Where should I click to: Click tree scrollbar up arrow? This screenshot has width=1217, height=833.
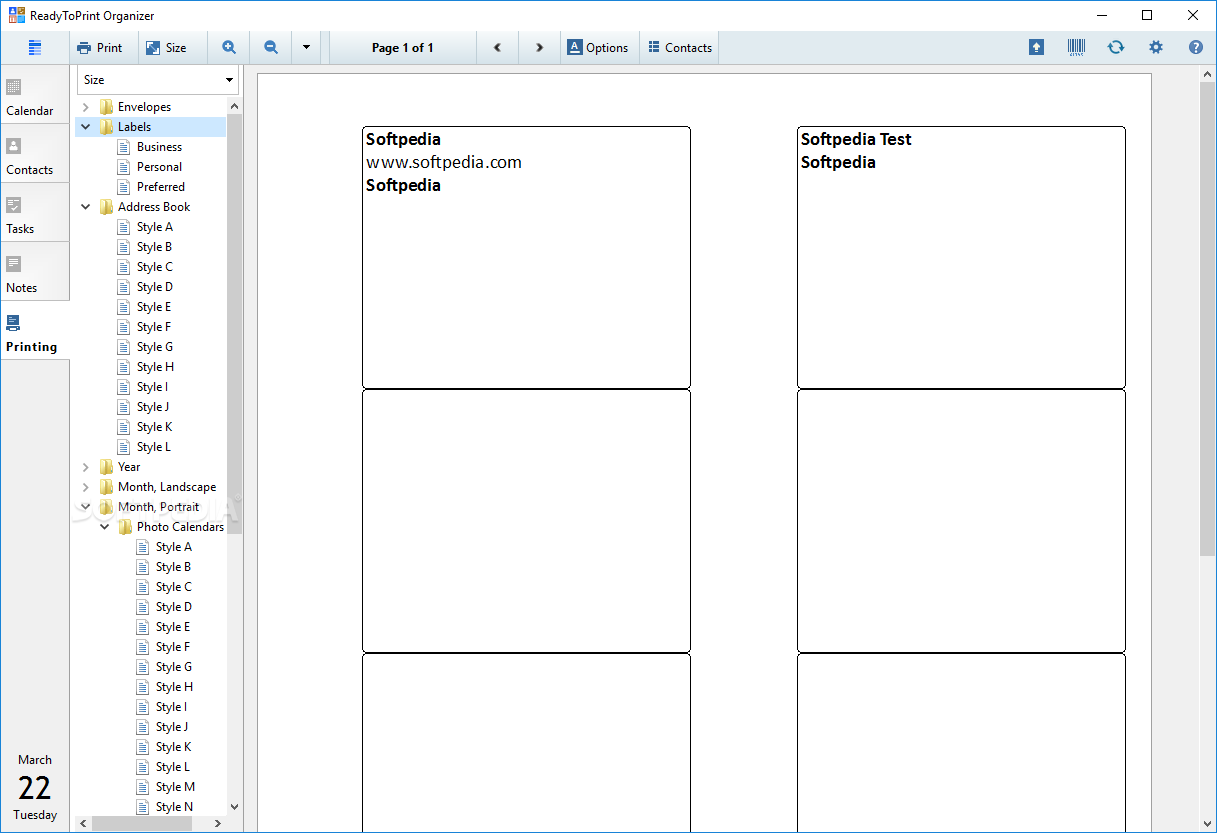pos(235,106)
